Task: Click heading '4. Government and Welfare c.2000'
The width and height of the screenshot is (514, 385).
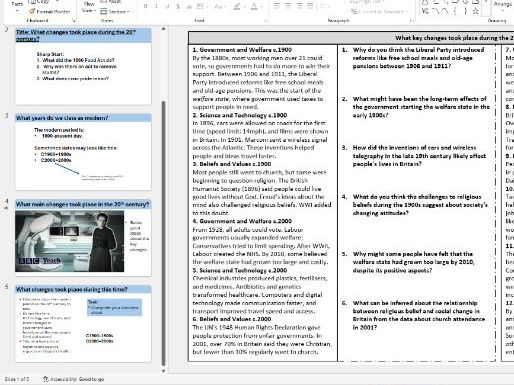Action: [242, 221]
